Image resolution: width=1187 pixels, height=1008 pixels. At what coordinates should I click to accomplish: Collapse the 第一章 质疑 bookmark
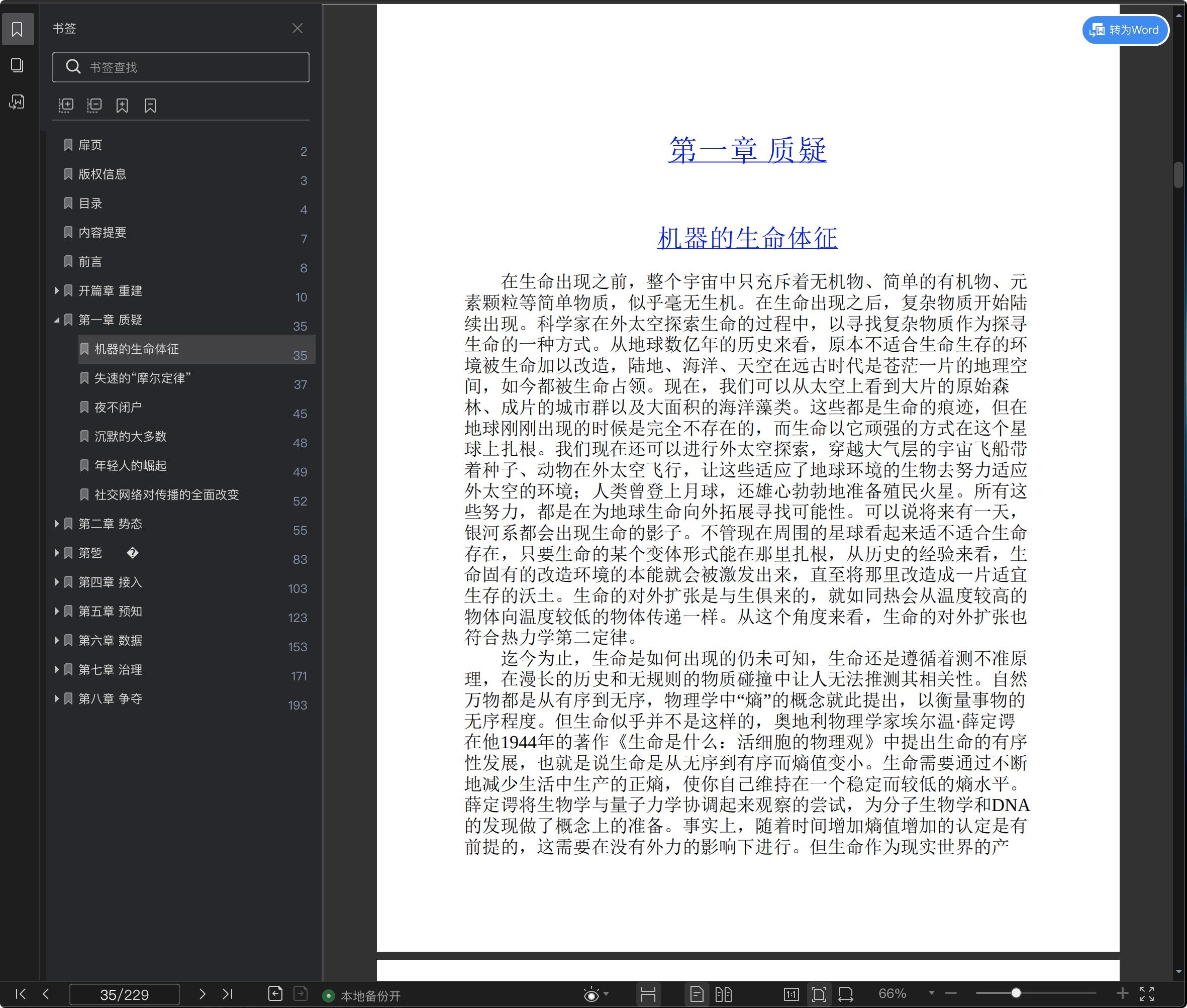tap(57, 320)
